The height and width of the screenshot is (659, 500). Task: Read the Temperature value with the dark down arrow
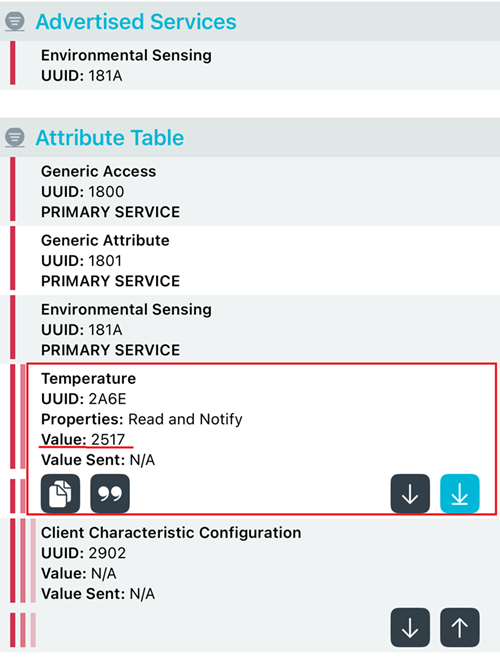410,493
